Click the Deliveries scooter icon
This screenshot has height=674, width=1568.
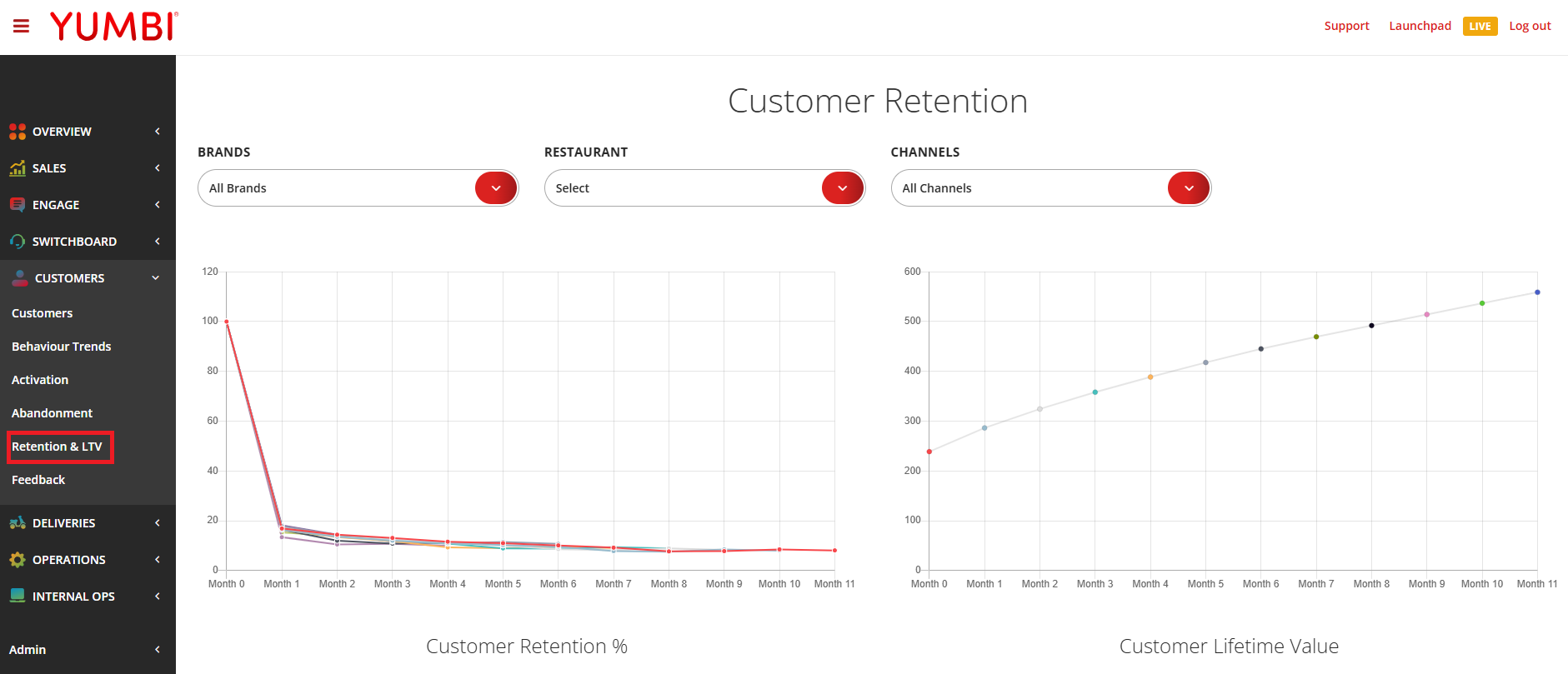click(18, 523)
